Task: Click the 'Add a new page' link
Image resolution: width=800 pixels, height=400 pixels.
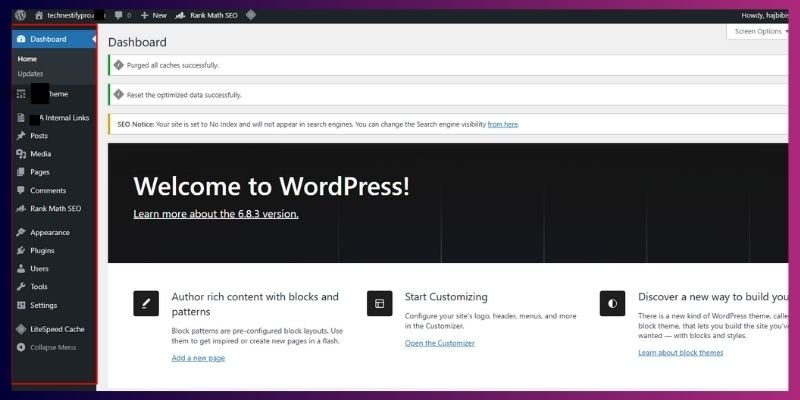Action: point(198,358)
